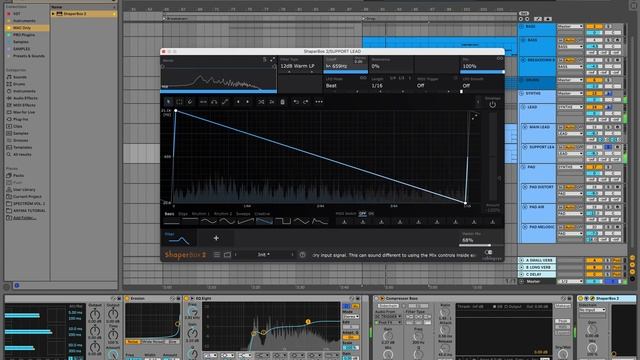Switch to the Basic wave presets tab
The height and width of the screenshot is (360, 640).
tap(169, 214)
